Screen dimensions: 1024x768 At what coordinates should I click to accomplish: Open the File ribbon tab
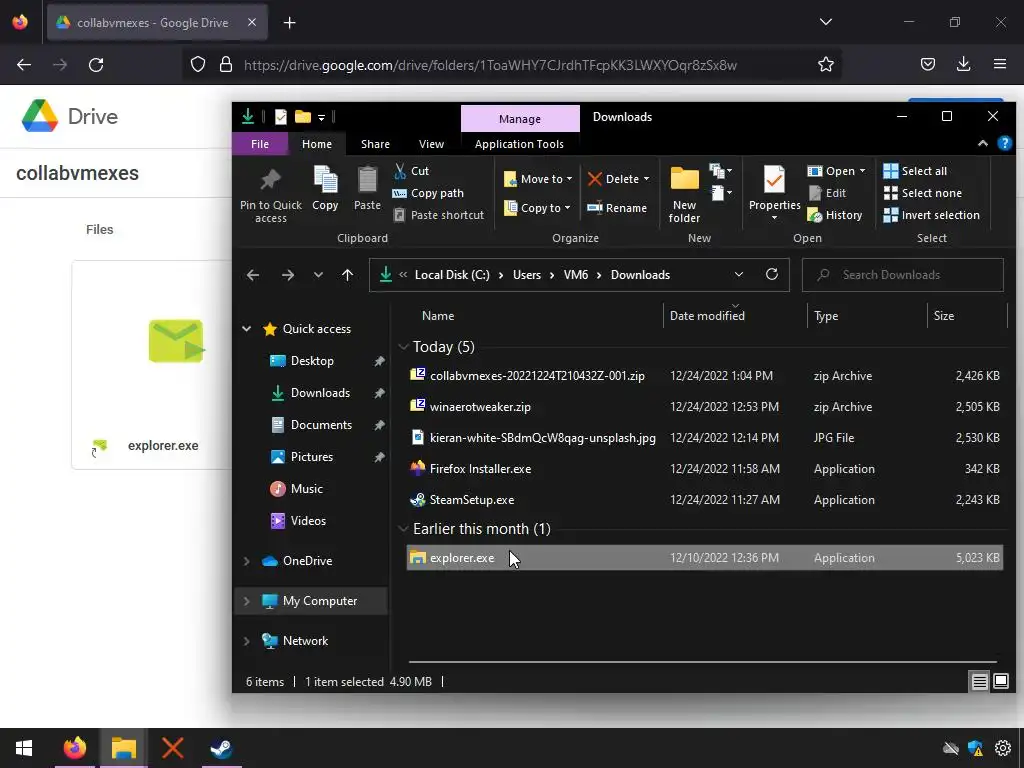point(260,144)
